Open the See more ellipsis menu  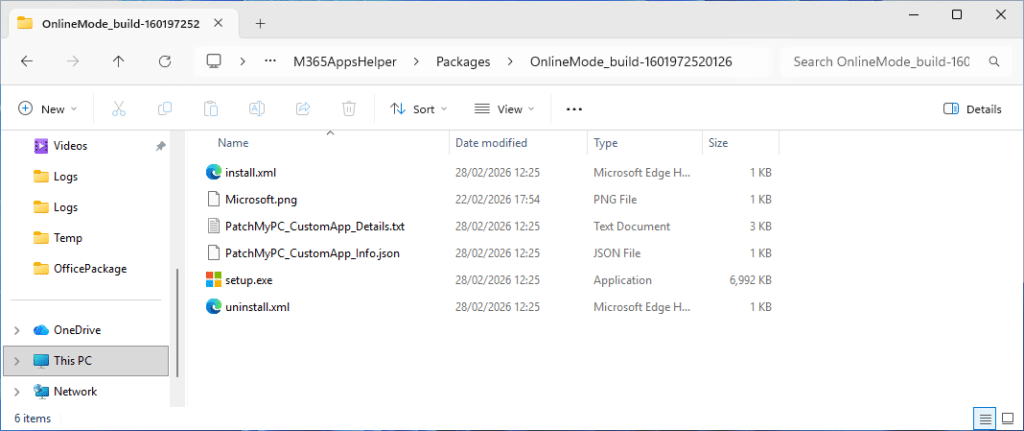point(574,109)
